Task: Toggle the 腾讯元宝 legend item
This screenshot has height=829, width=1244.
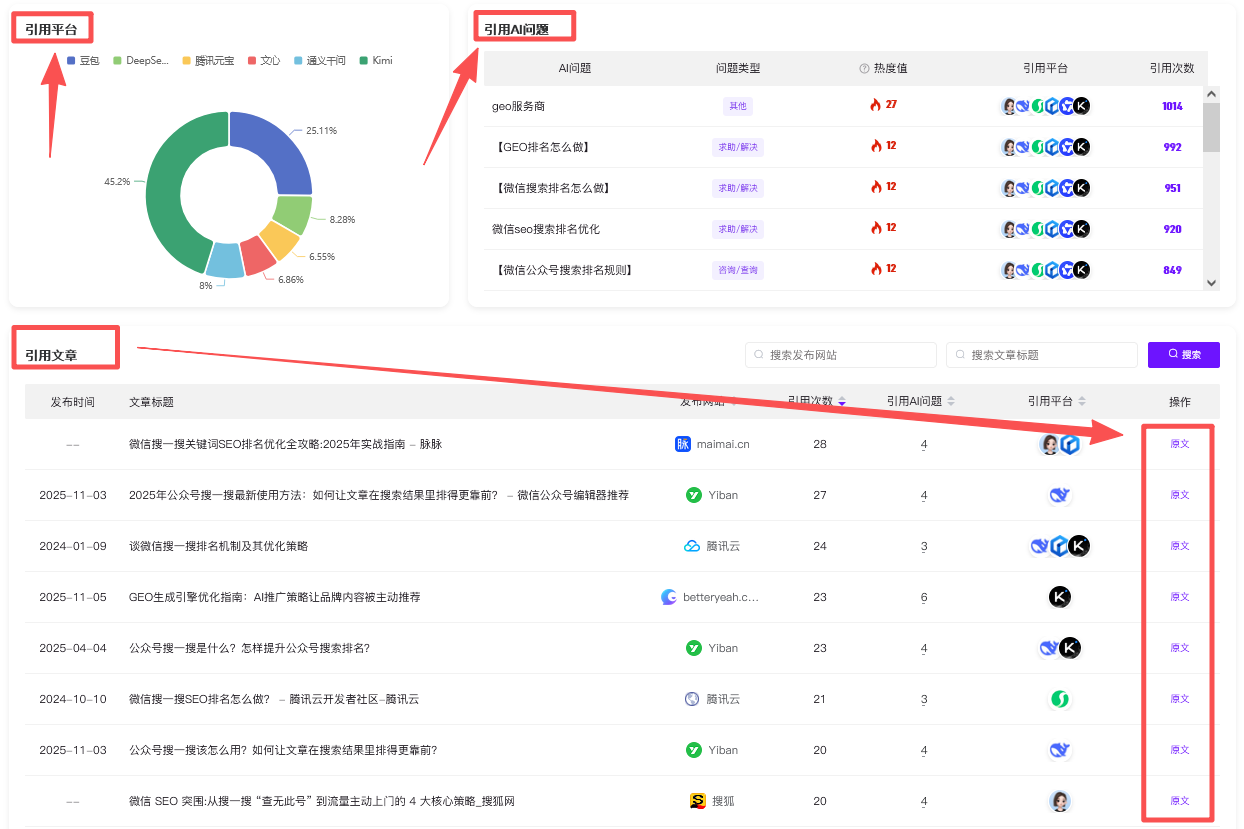Action: coord(208,61)
